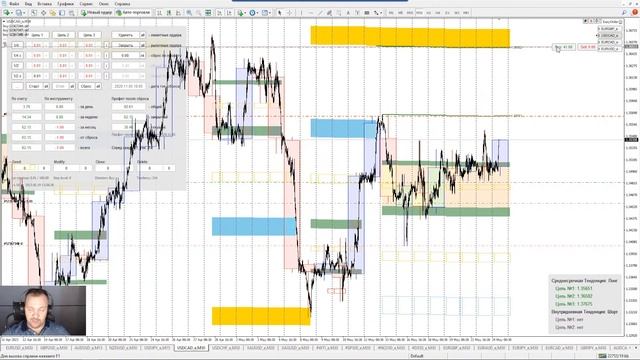This screenshot has height=360, width=640.
Task: Toggle the Market Watch panel icon
Action: tap(34, 13)
